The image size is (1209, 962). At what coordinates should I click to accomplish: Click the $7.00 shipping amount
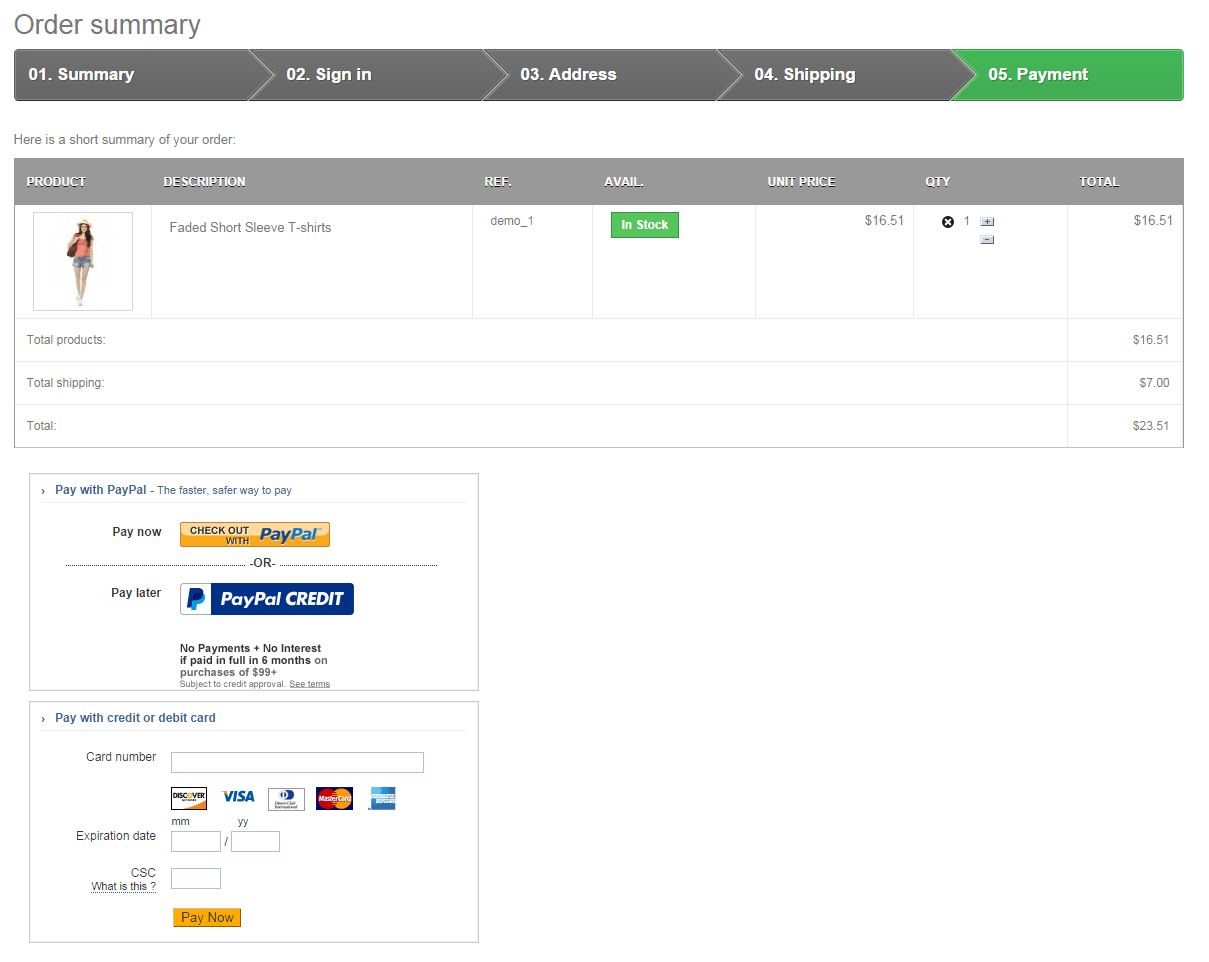[1154, 383]
